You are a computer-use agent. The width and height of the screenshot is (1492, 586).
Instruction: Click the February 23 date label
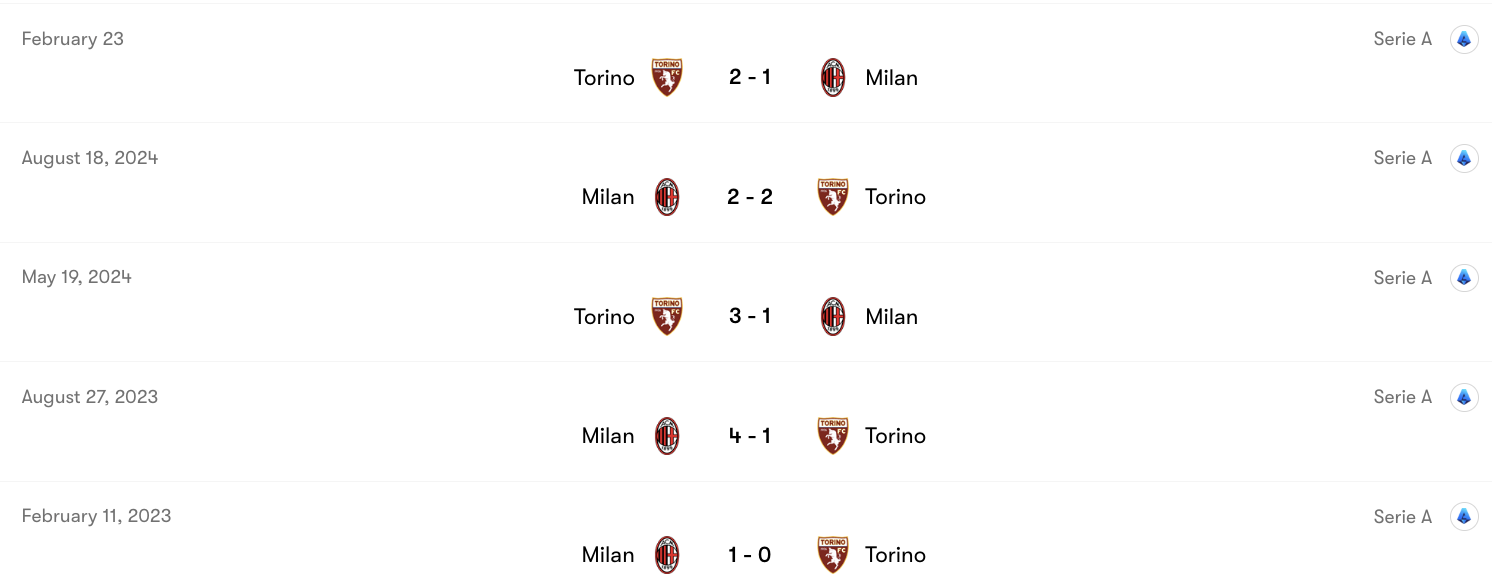point(73,39)
